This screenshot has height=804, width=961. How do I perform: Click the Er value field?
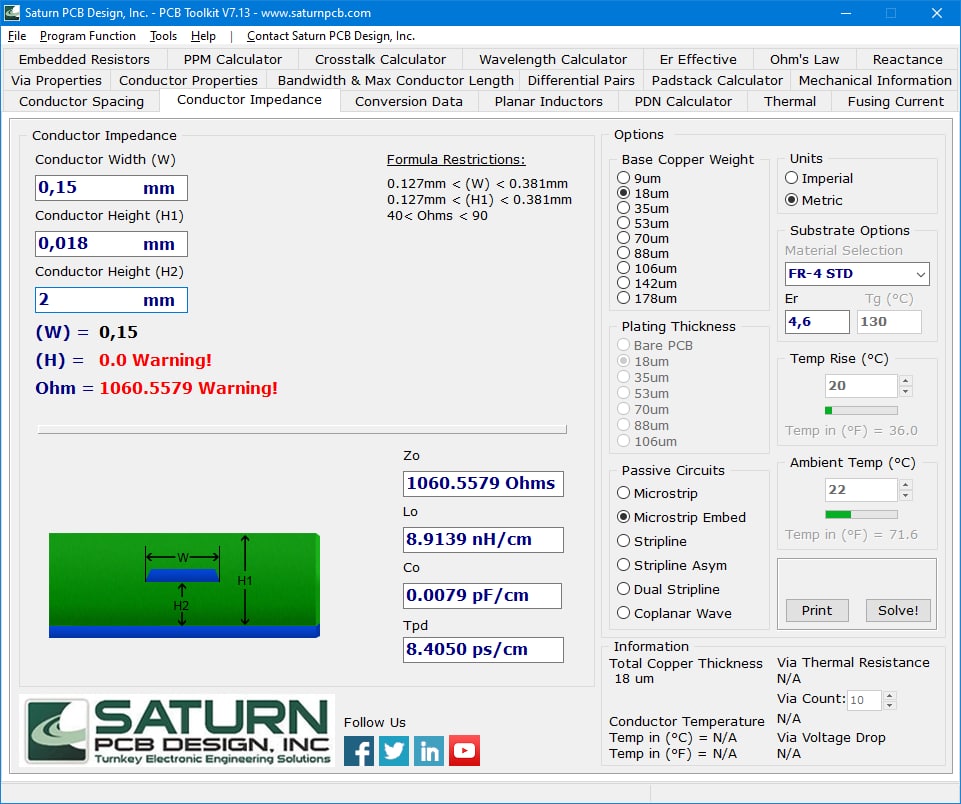(817, 322)
